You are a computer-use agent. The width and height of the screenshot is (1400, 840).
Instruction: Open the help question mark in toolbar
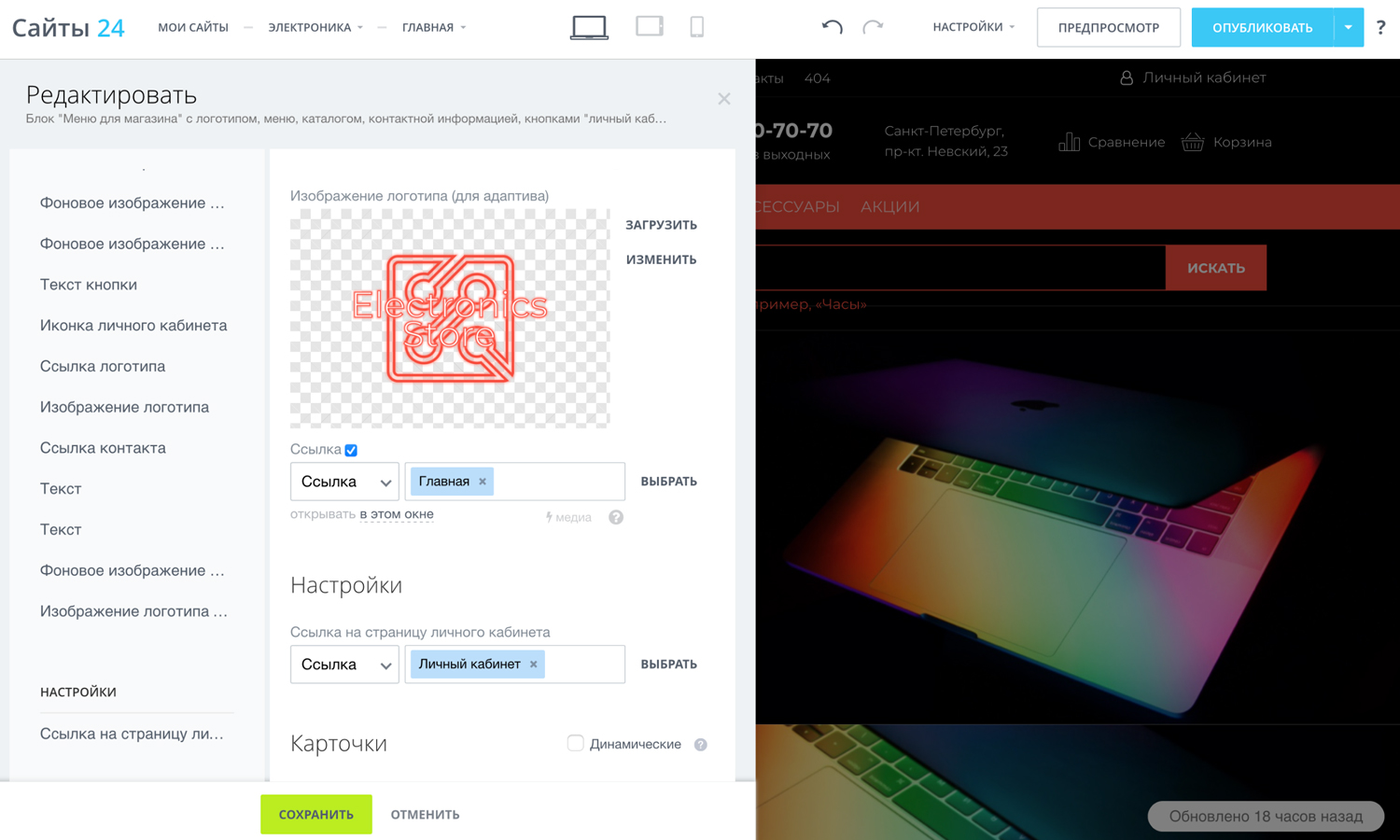coord(1380,27)
